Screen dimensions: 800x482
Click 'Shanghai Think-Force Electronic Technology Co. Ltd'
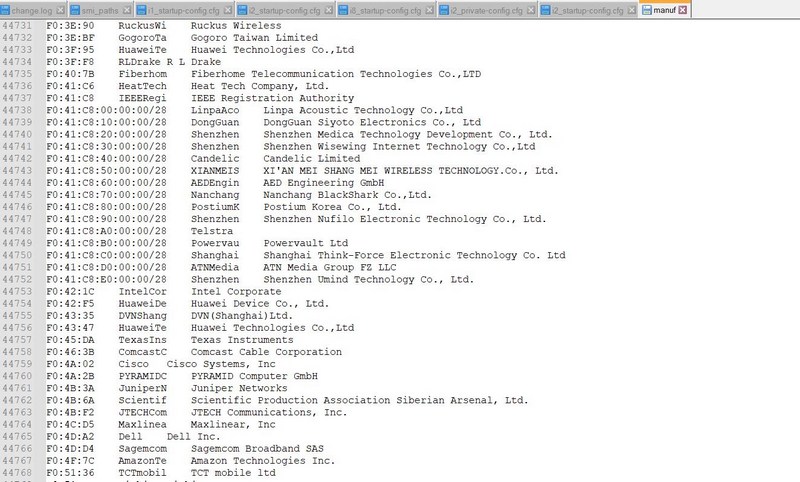click(414, 255)
